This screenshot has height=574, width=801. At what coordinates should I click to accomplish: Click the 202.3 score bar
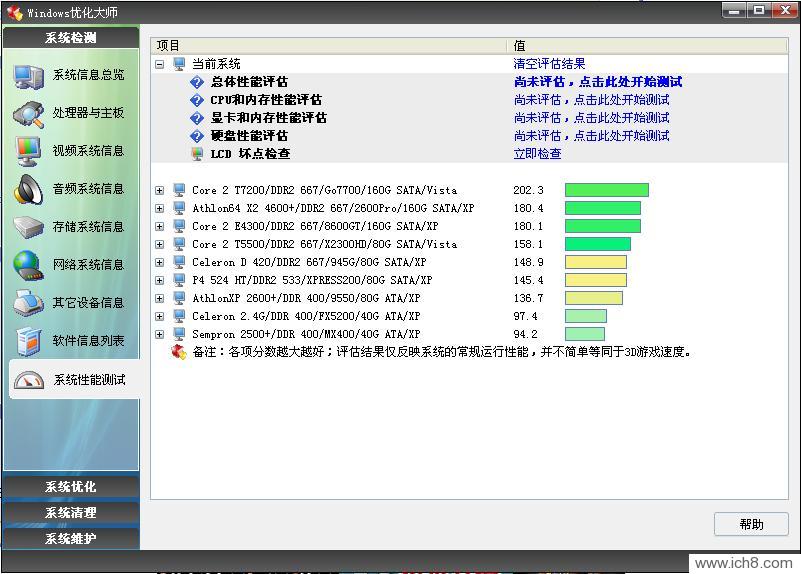click(607, 190)
